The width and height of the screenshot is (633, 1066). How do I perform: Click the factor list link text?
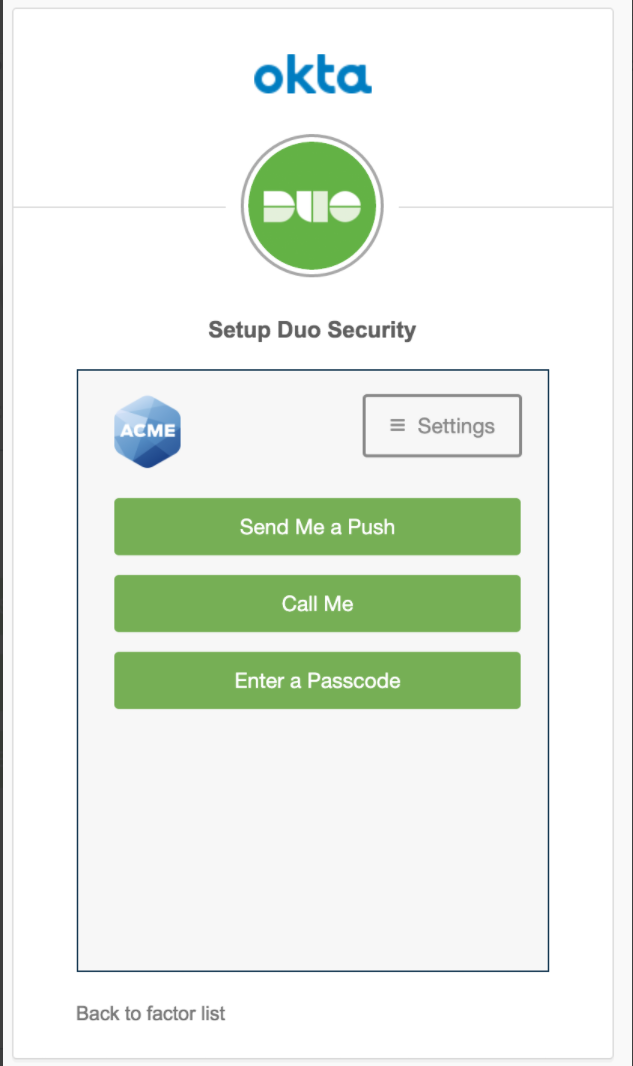[186, 1014]
